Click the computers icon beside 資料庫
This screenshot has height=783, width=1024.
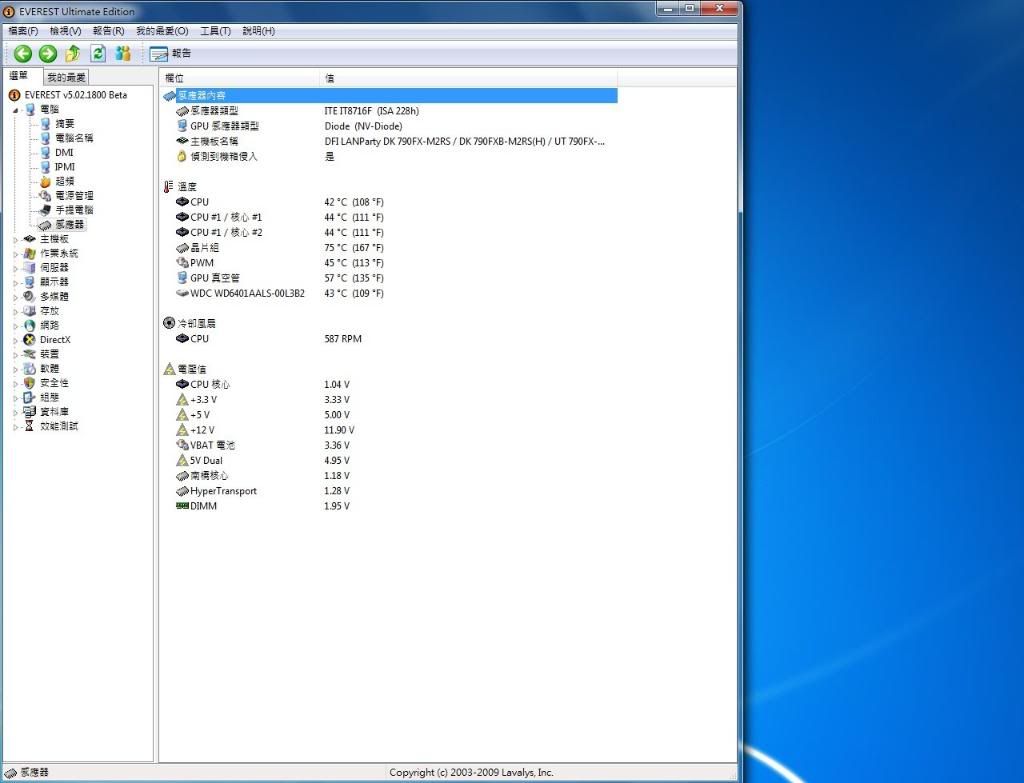pos(29,411)
